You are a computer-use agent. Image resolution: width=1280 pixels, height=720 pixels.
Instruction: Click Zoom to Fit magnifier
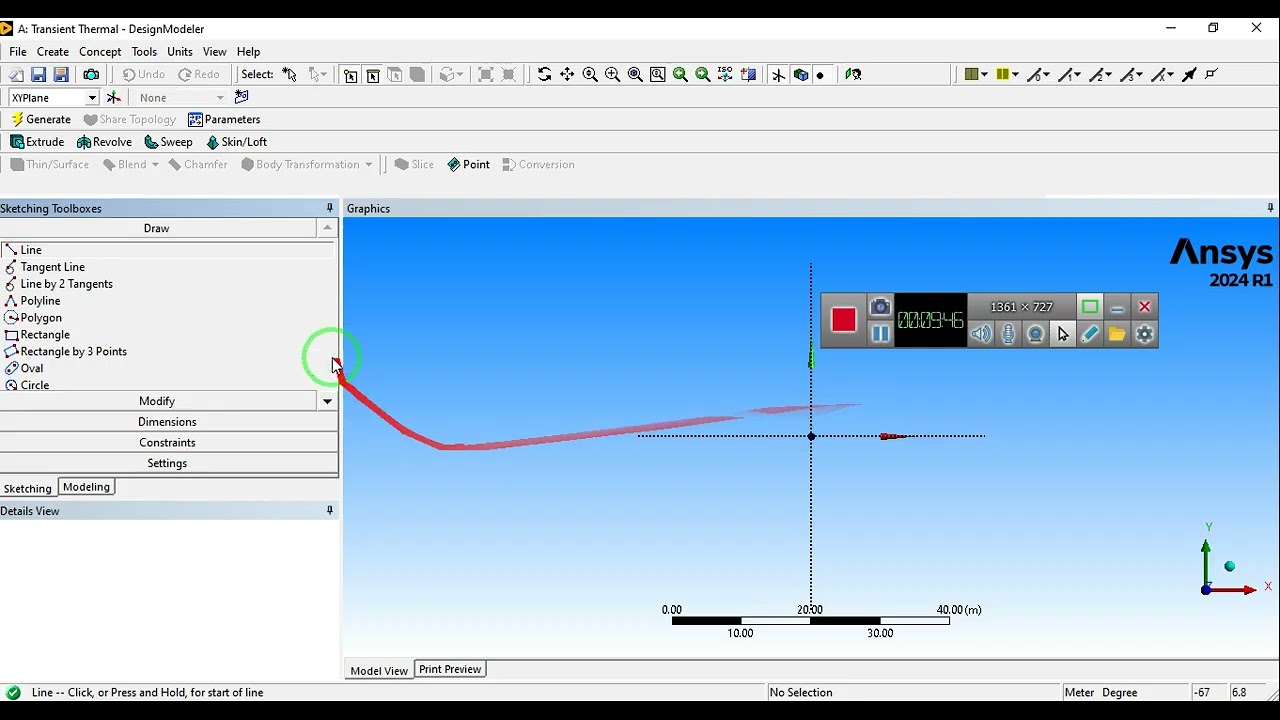pos(635,75)
